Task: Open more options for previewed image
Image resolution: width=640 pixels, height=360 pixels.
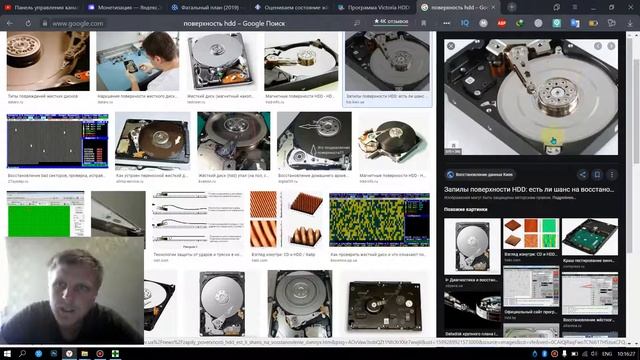Action: 612,175
